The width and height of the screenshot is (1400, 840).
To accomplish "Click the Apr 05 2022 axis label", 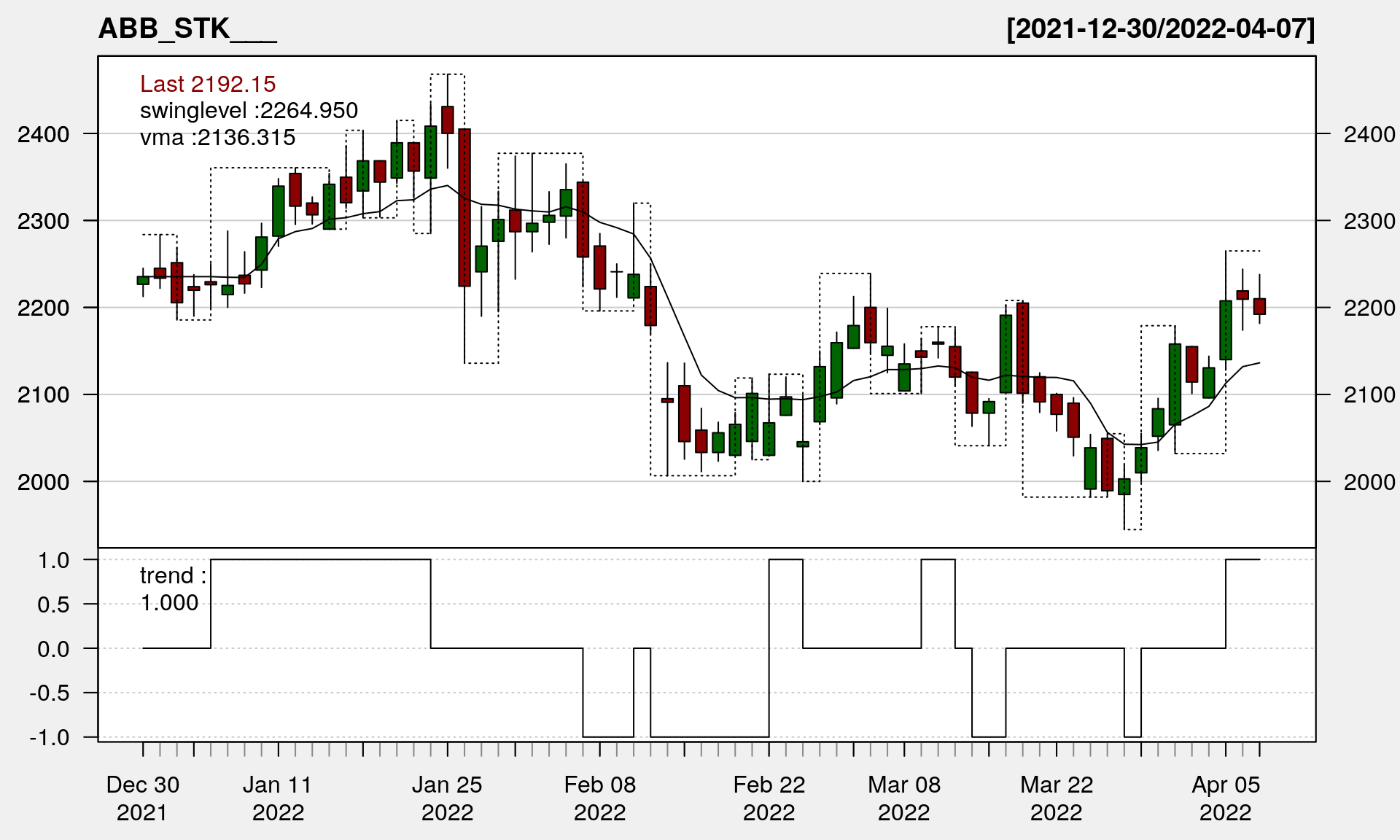I will tap(1226, 798).
